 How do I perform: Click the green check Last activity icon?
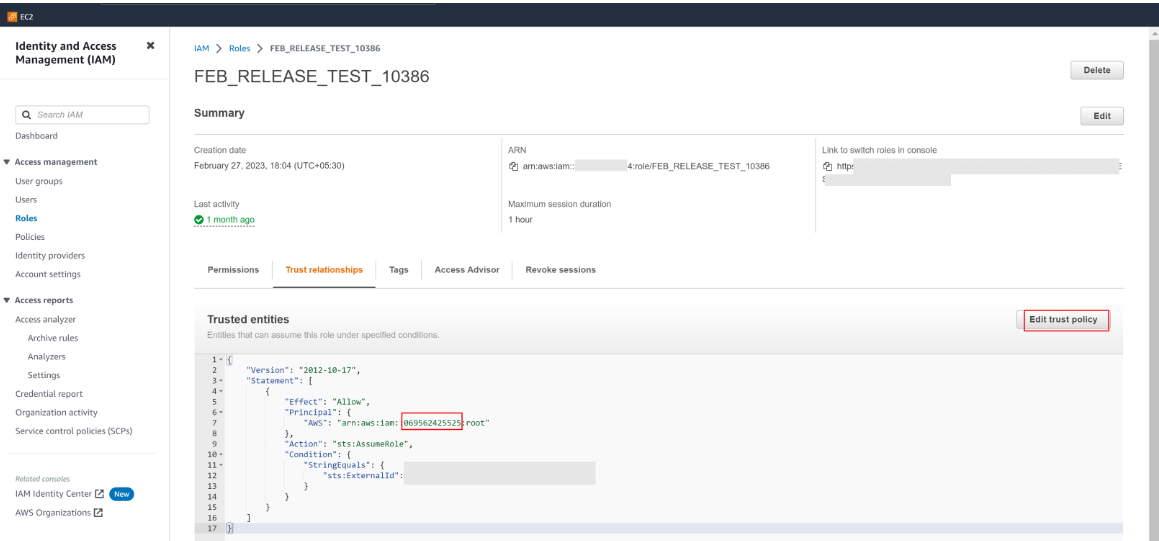pyautogui.click(x=199, y=220)
